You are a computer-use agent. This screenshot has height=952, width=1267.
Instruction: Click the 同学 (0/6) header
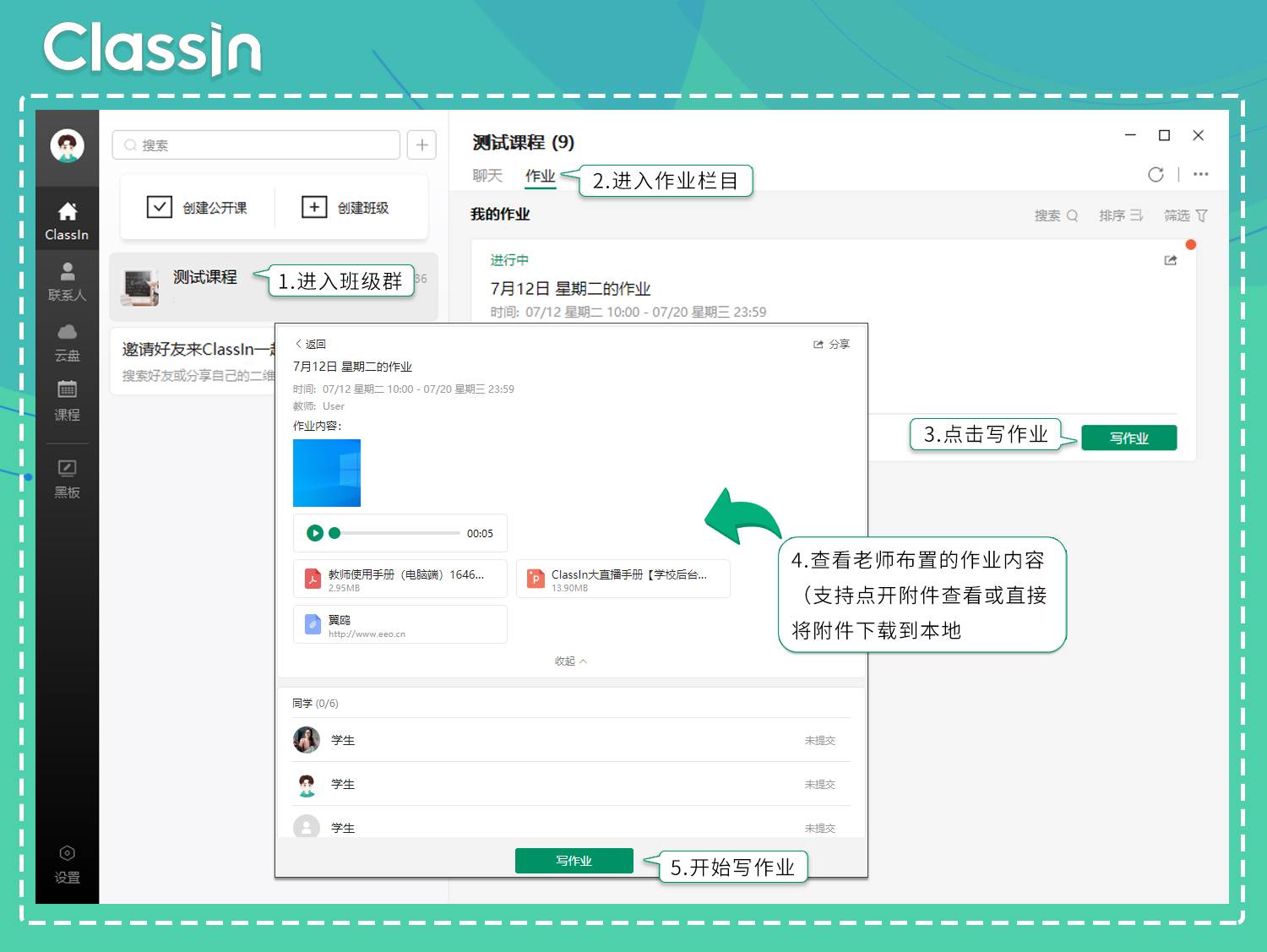click(x=315, y=704)
